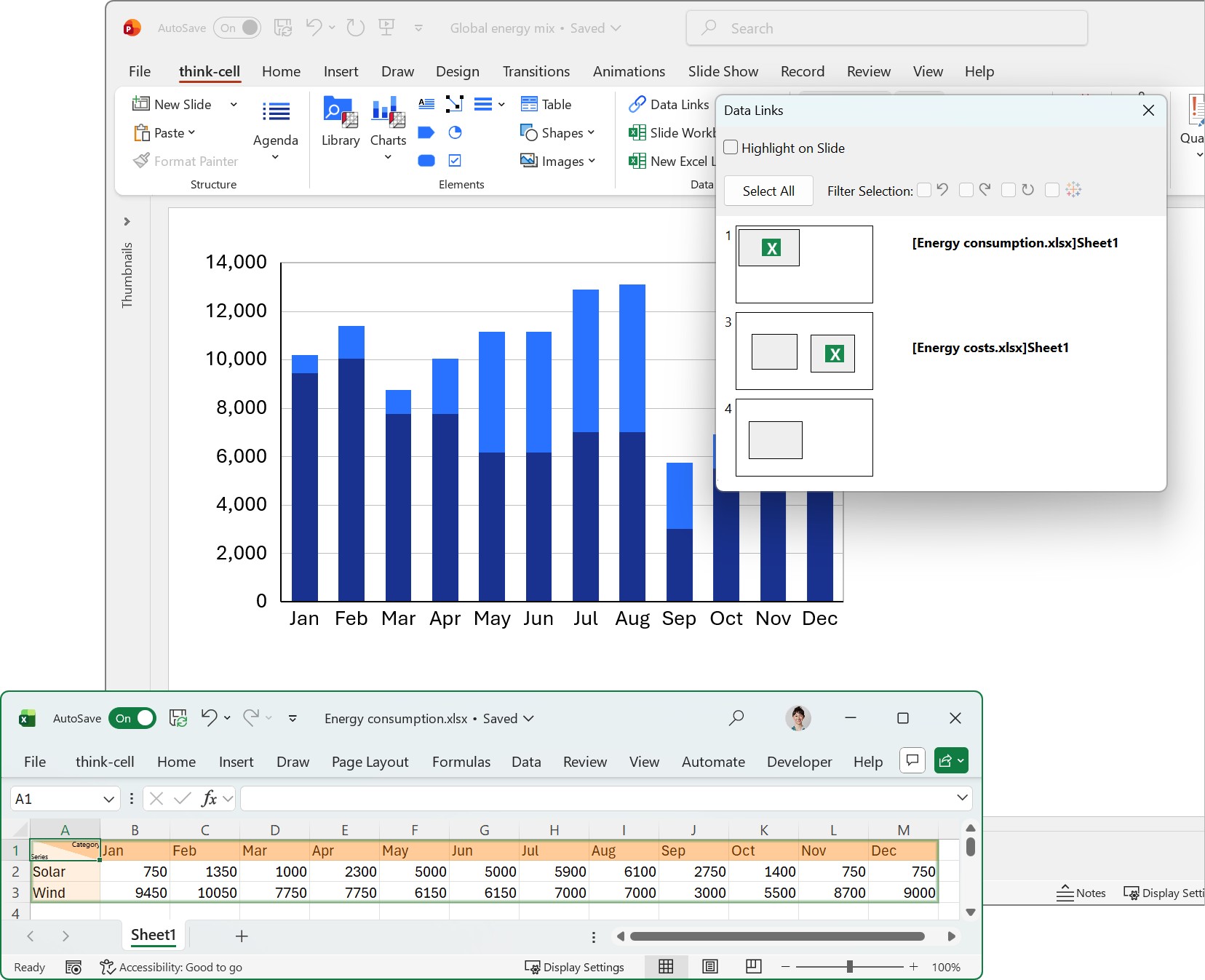Open the Formulas tab in Excel
Viewport: 1205px width, 980px height.
coord(461,762)
